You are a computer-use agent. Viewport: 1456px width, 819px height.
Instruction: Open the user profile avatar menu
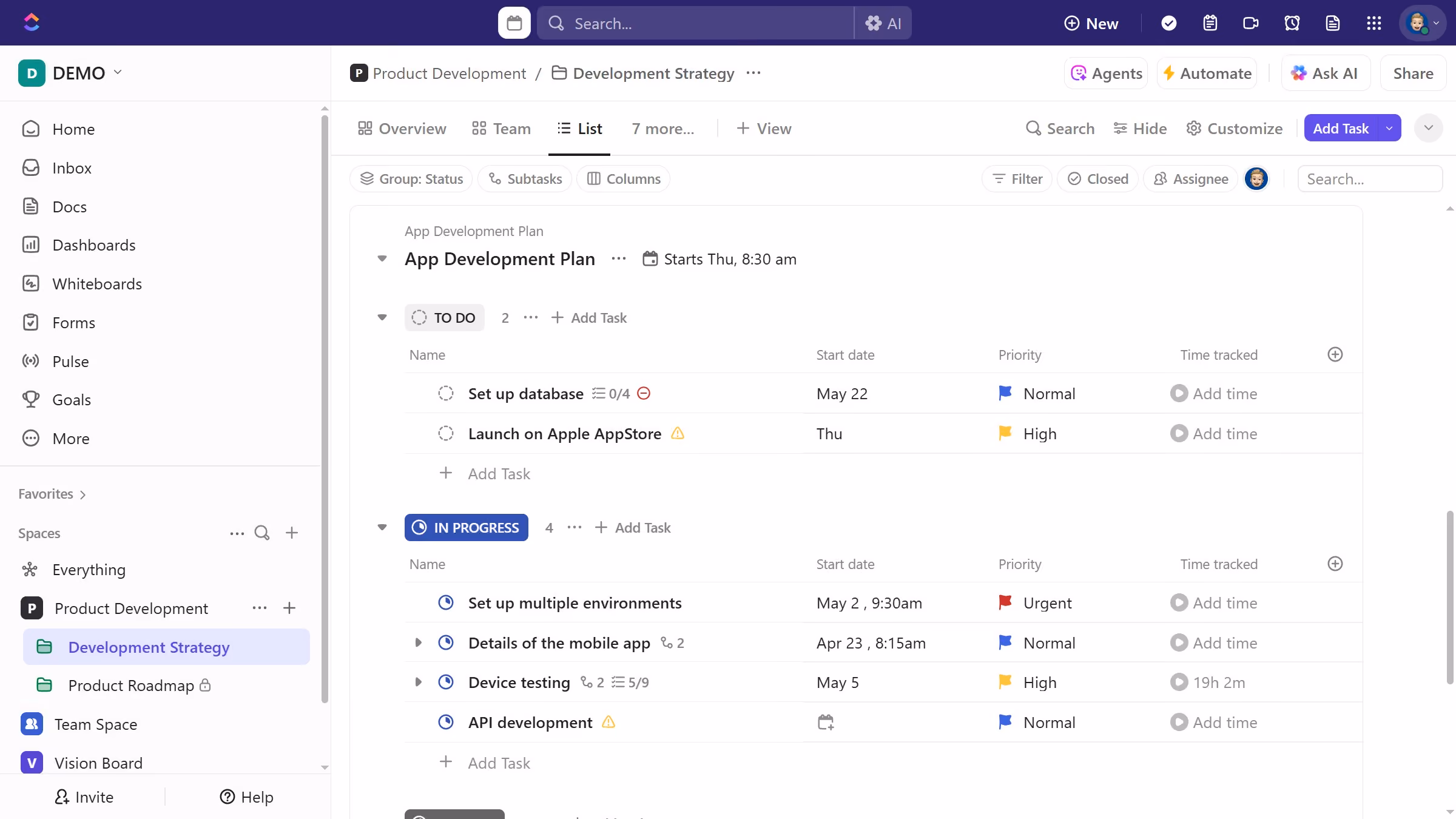[x=1421, y=23]
